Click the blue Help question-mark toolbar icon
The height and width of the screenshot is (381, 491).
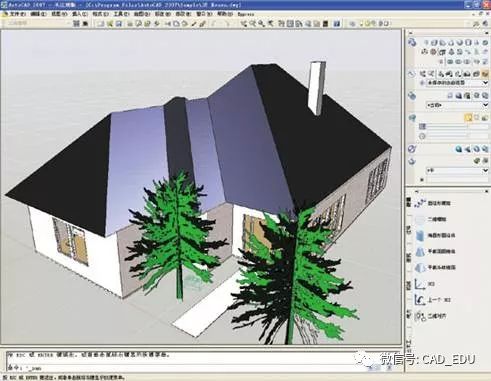(337, 24)
